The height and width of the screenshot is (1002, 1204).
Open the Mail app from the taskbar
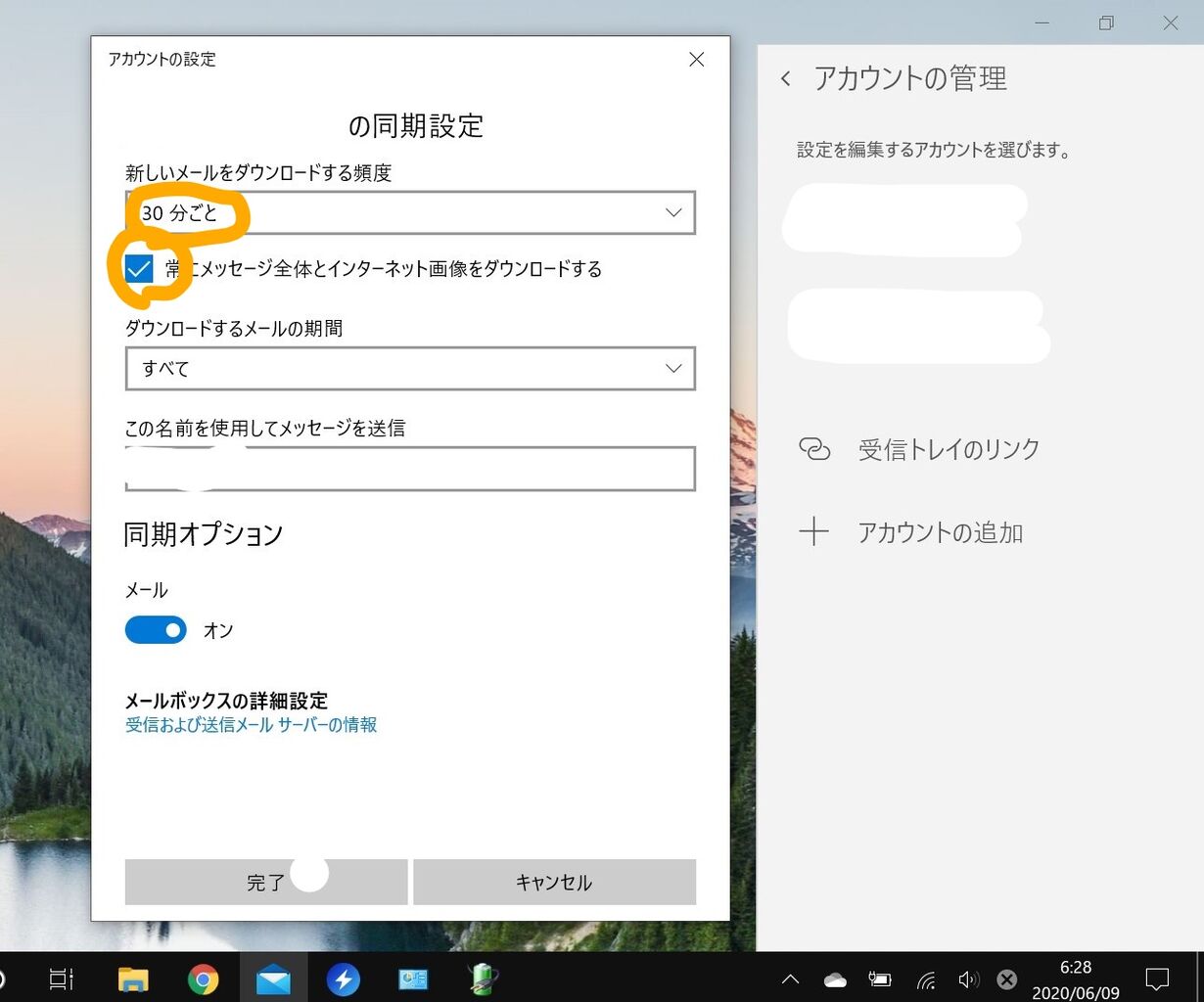click(x=274, y=978)
